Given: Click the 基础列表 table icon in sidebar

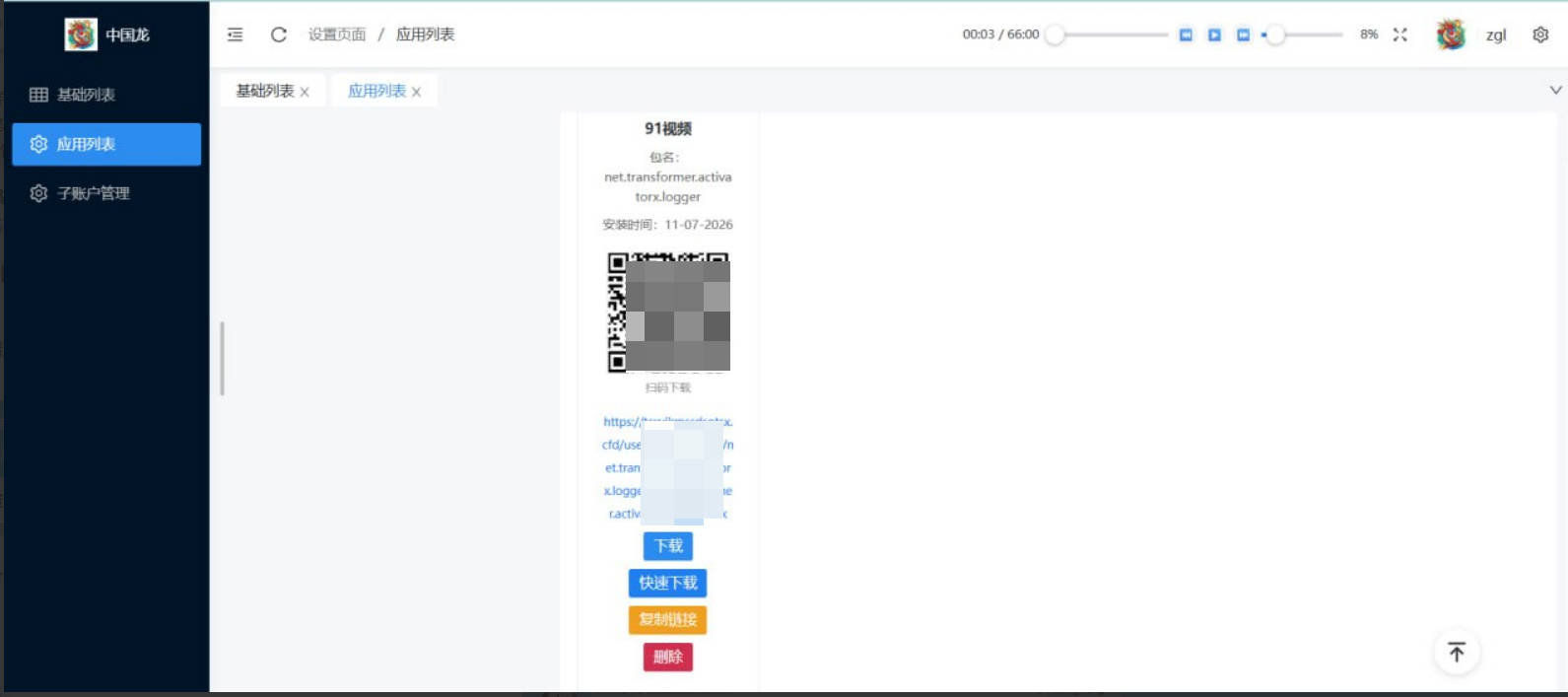Looking at the screenshot, I should 38,95.
